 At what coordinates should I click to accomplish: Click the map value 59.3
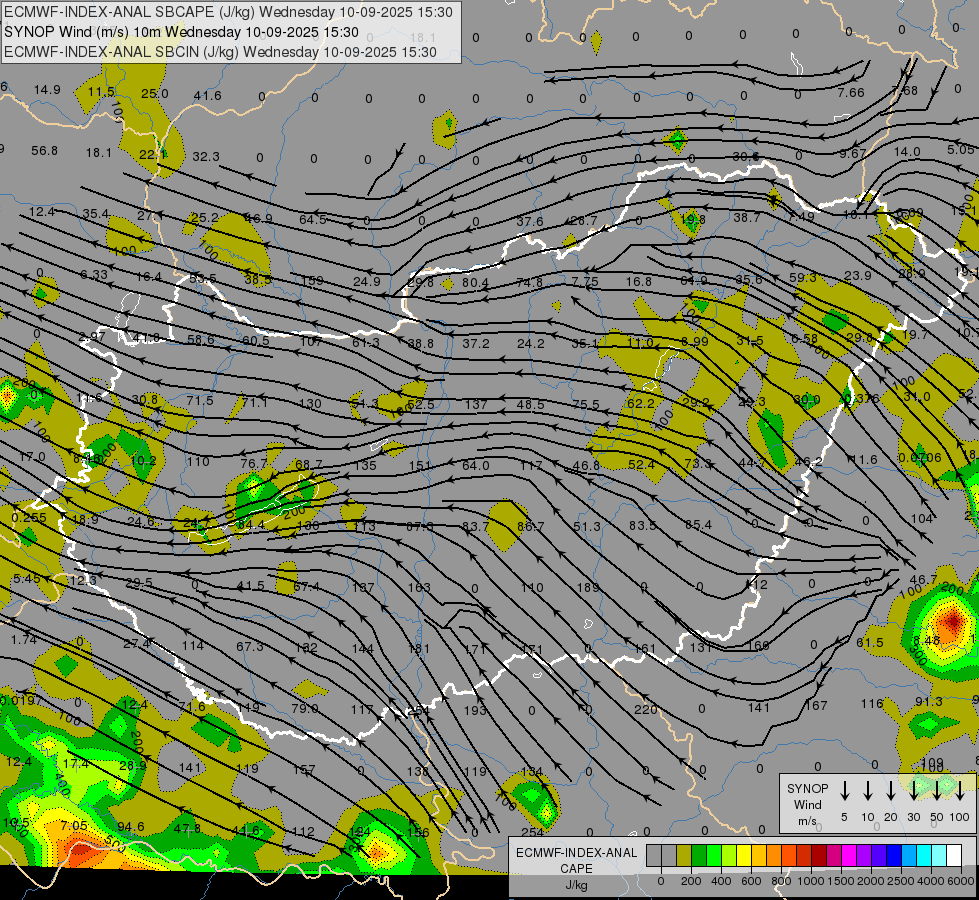coord(803,277)
